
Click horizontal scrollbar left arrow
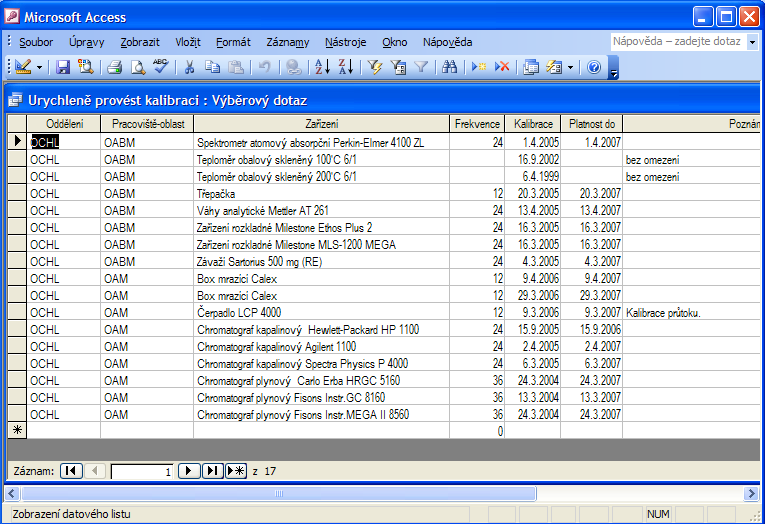coord(12,493)
